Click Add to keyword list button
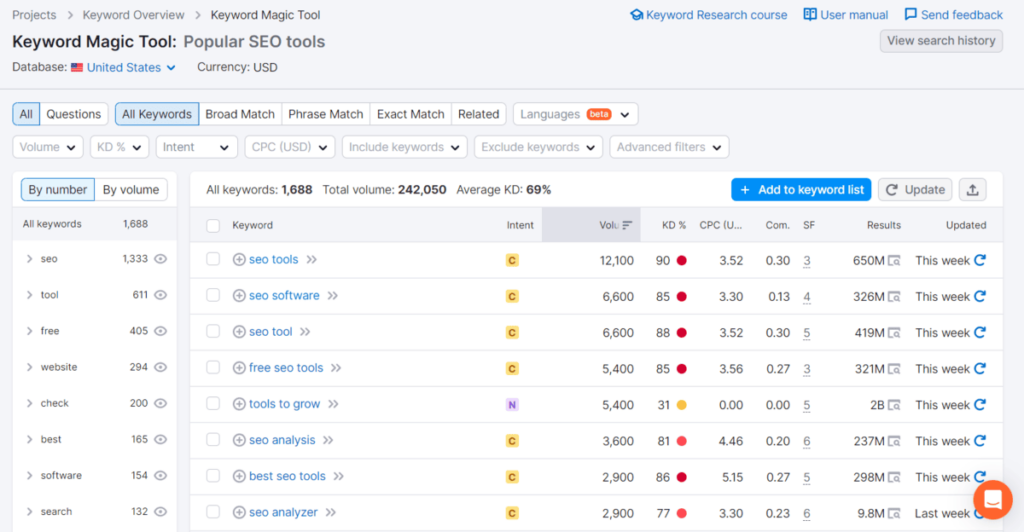 pyautogui.click(x=801, y=190)
